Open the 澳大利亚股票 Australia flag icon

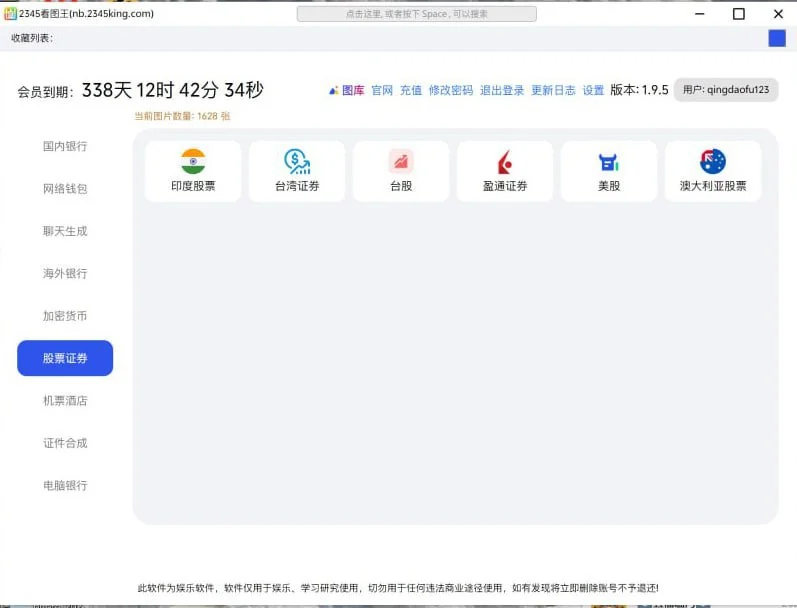click(713, 162)
